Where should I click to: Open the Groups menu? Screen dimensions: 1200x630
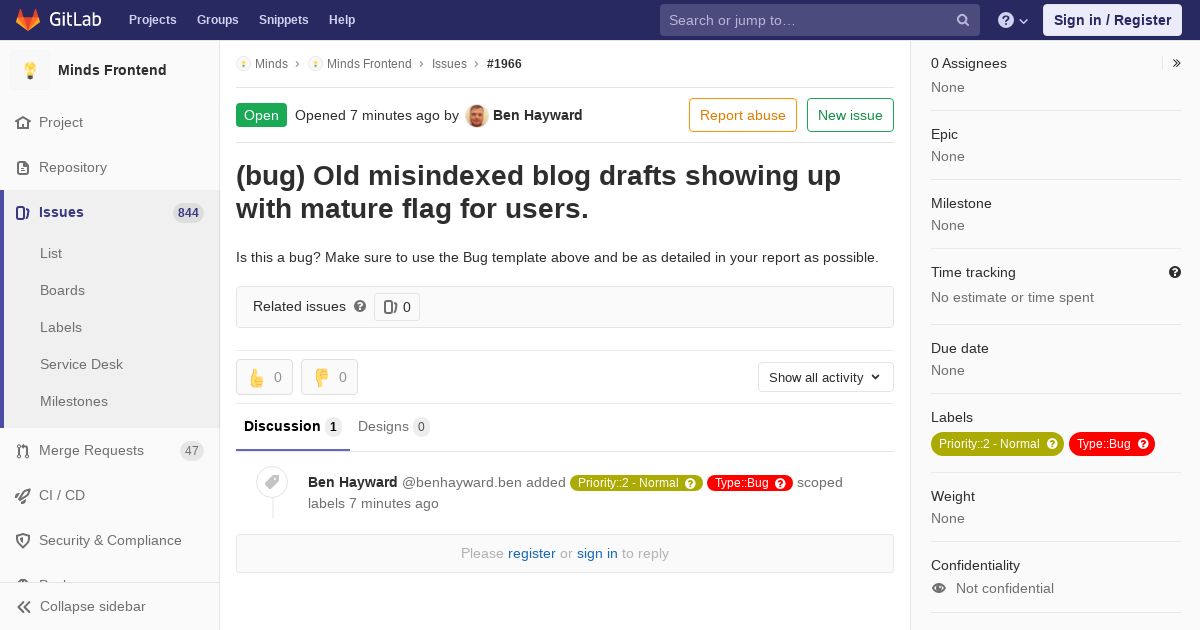coord(218,20)
